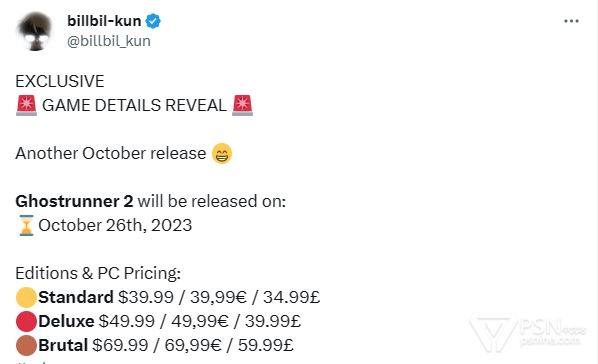Click the right red siren emoji

(x=243, y=105)
